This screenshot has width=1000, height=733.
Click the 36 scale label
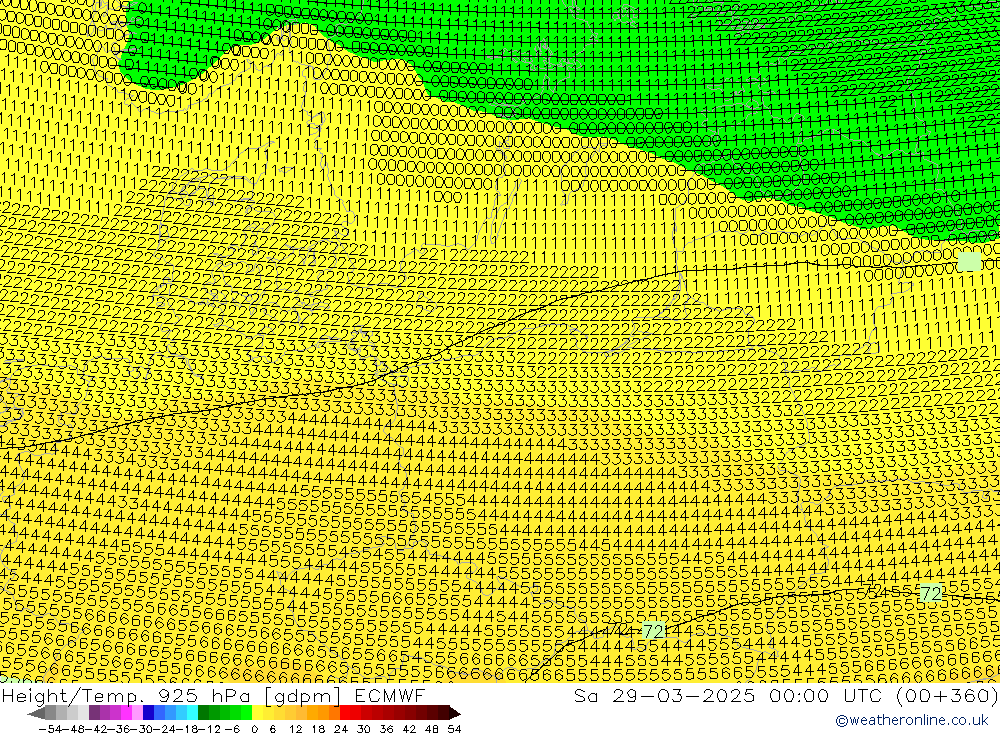386,729
